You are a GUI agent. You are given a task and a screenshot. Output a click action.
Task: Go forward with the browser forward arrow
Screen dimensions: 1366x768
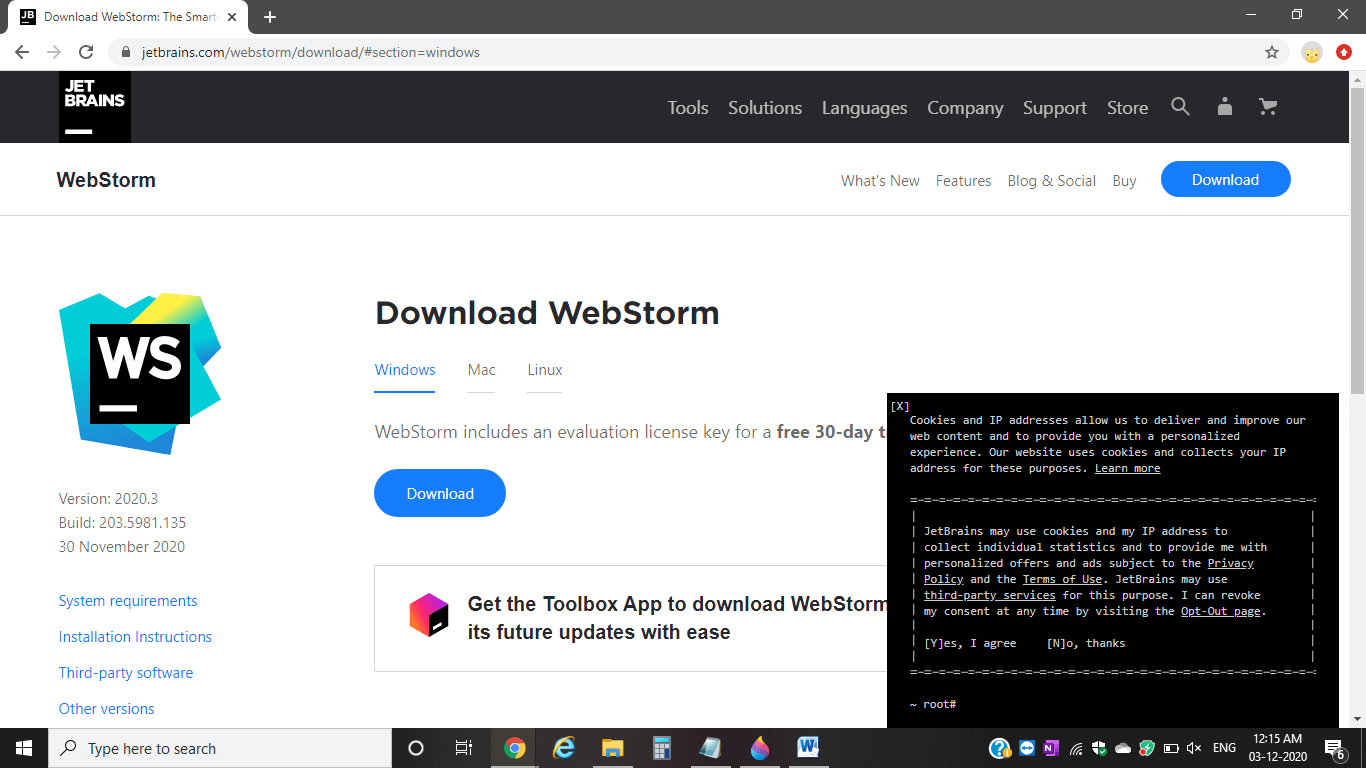tap(54, 52)
